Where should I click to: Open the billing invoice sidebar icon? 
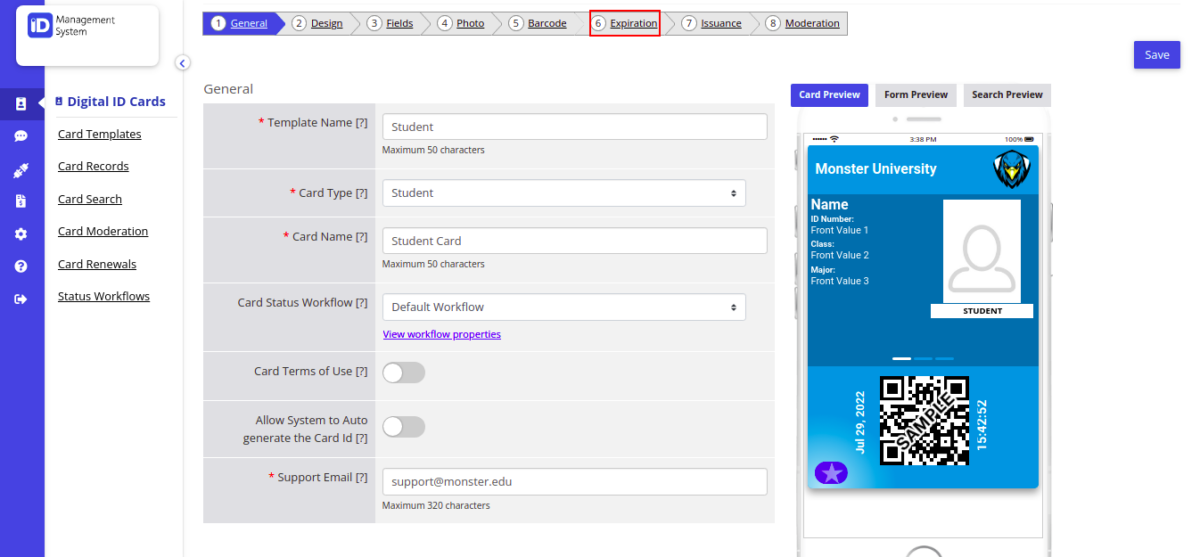[21, 201]
